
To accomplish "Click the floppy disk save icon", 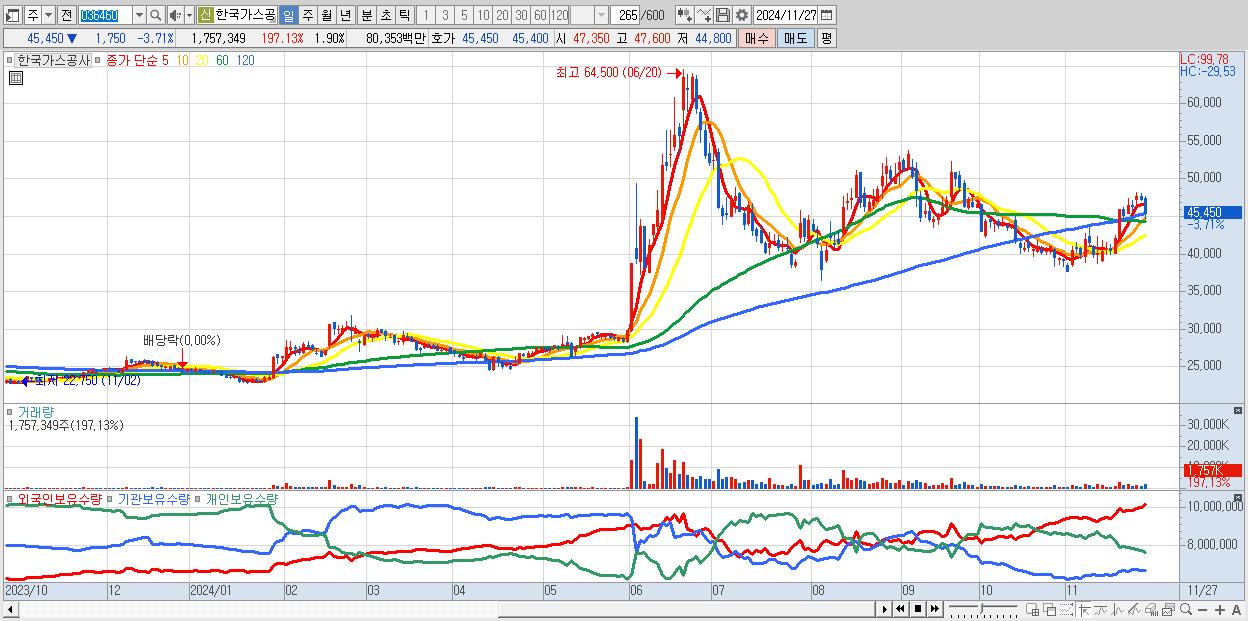I will pyautogui.click(x=723, y=15).
